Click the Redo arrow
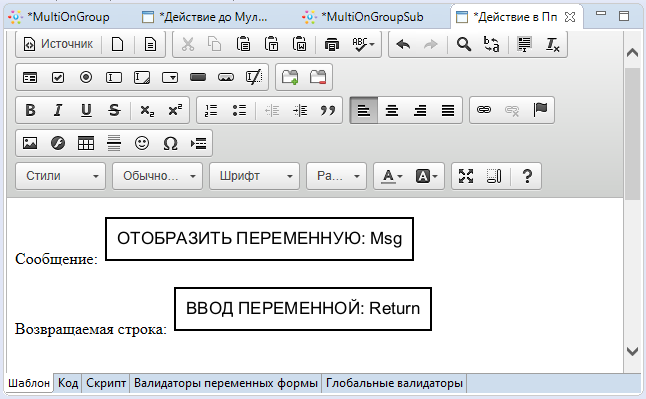 pyautogui.click(x=431, y=44)
